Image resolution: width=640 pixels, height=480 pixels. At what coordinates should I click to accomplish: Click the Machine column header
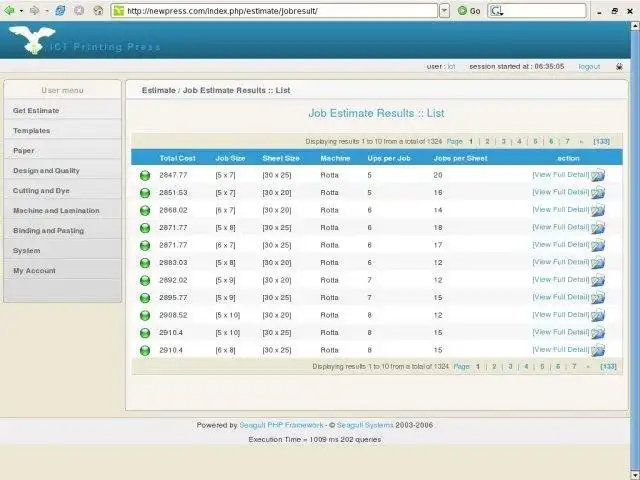click(335, 158)
